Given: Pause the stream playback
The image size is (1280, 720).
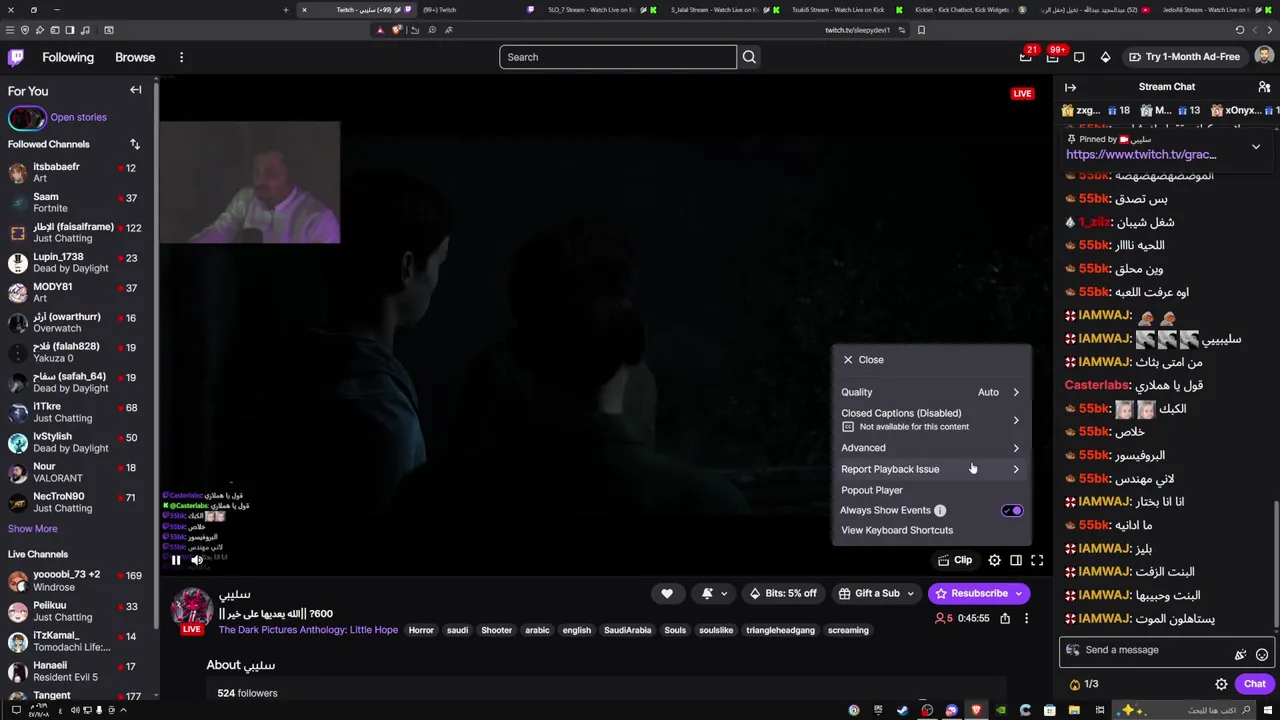Looking at the screenshot, I should (x=176, y=560).
